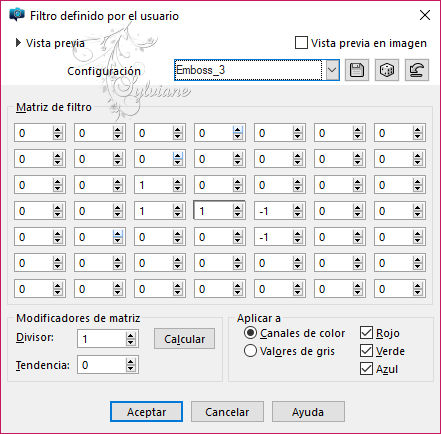
Task: Expand the Vista previa disclosure triangle
Action: (18, 43)
